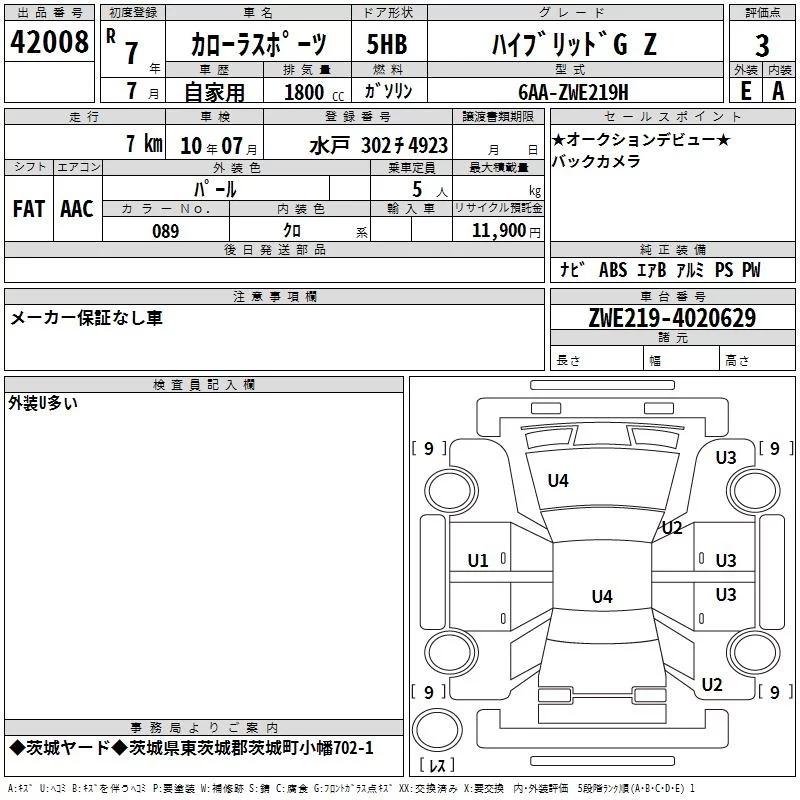
Task: Click the air conditioner value AAC
Action: click(77, 209)
